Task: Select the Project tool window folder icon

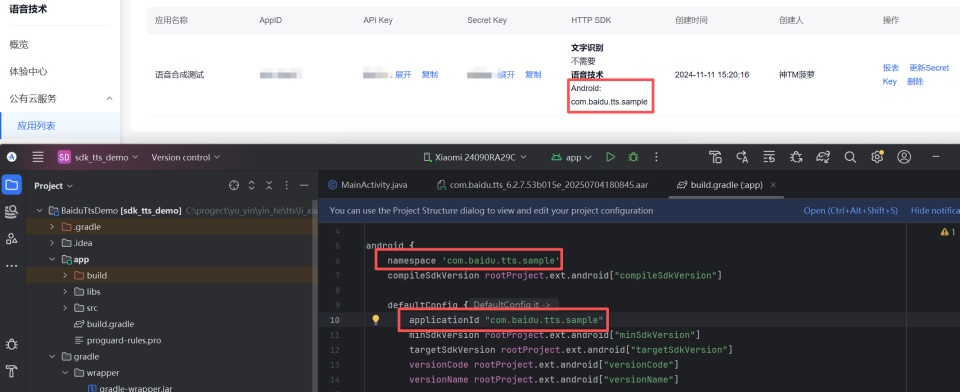Action: pyautogui.click(x=12, y=185)
